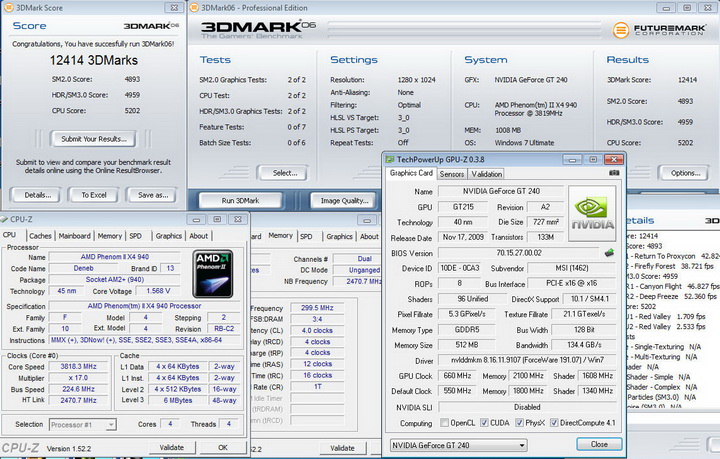Open the Graphics tab in front CPU-Z
Viewport: 720px width, 459px height.
coord(169,236)
